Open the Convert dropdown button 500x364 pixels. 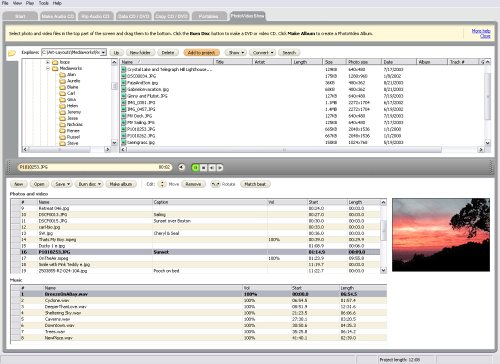[262, 52]
